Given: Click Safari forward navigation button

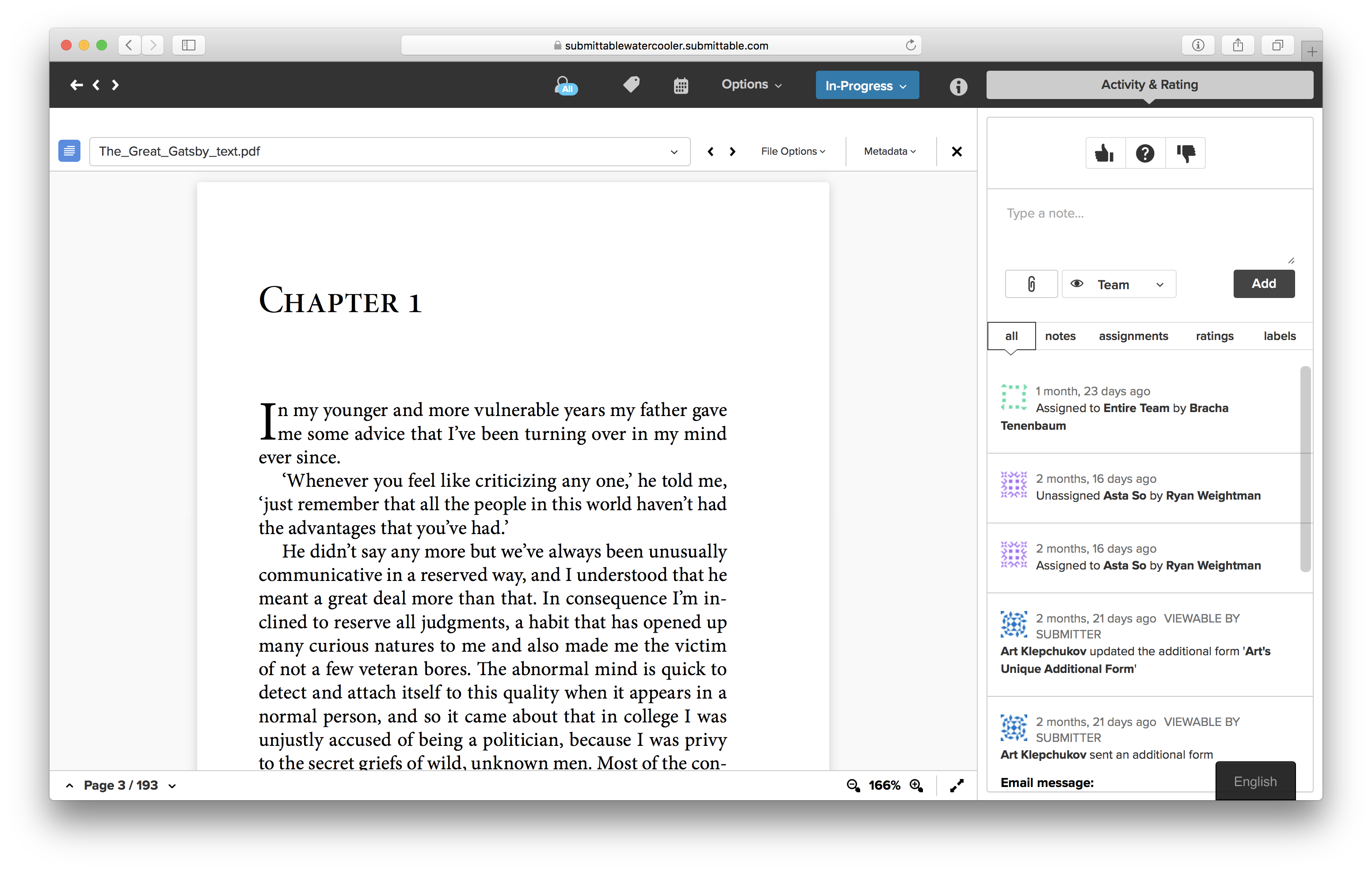Looking at the screenshot, I should pyautogui.click(x=152, y=45).
